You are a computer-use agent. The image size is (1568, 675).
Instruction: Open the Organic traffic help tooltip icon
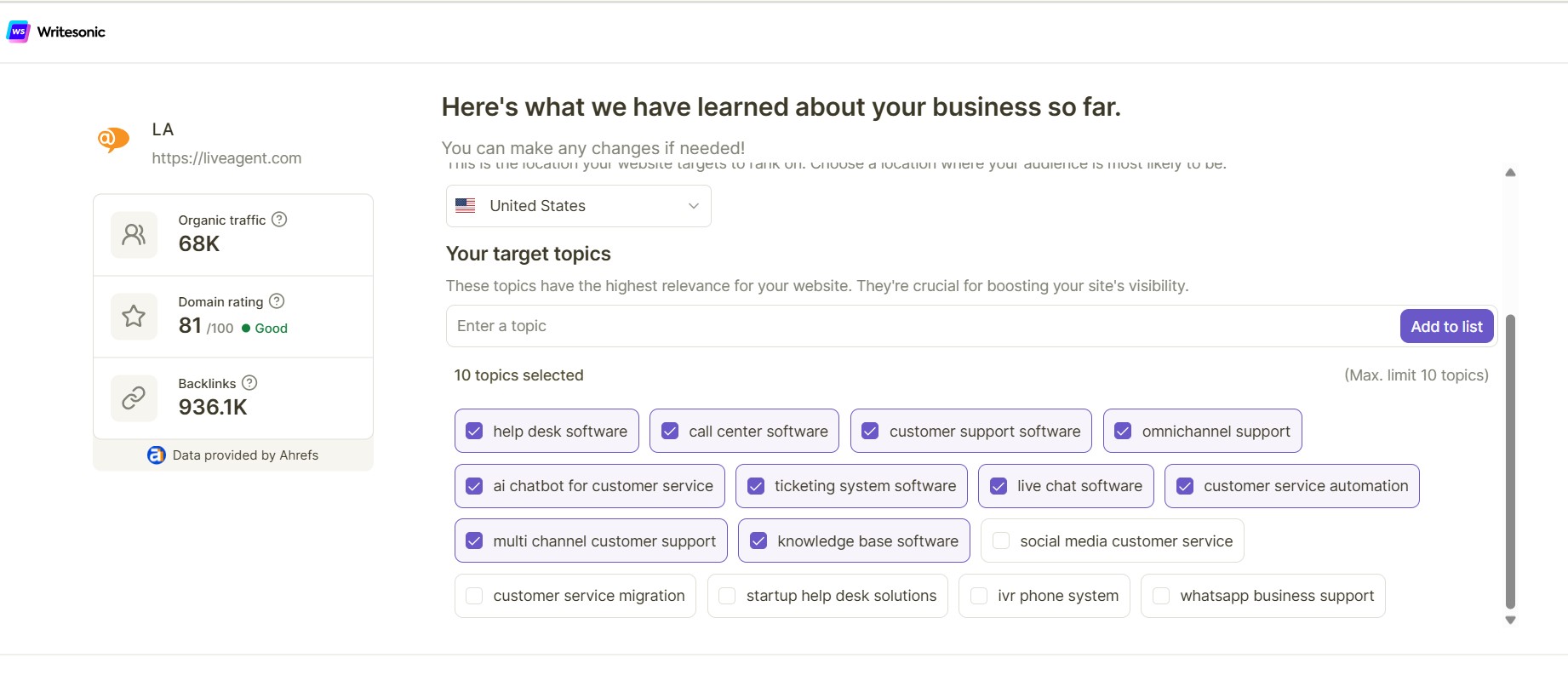[279, 219]
